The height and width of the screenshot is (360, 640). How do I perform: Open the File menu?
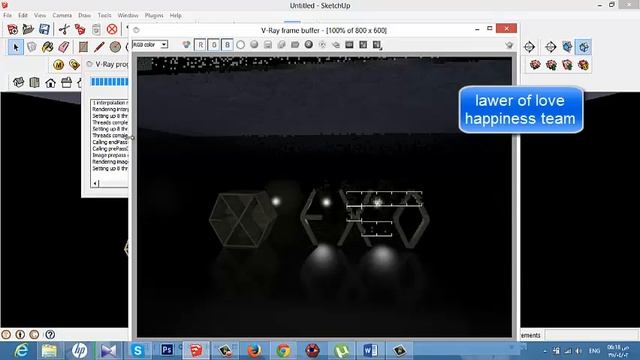[x=7, y=15]
